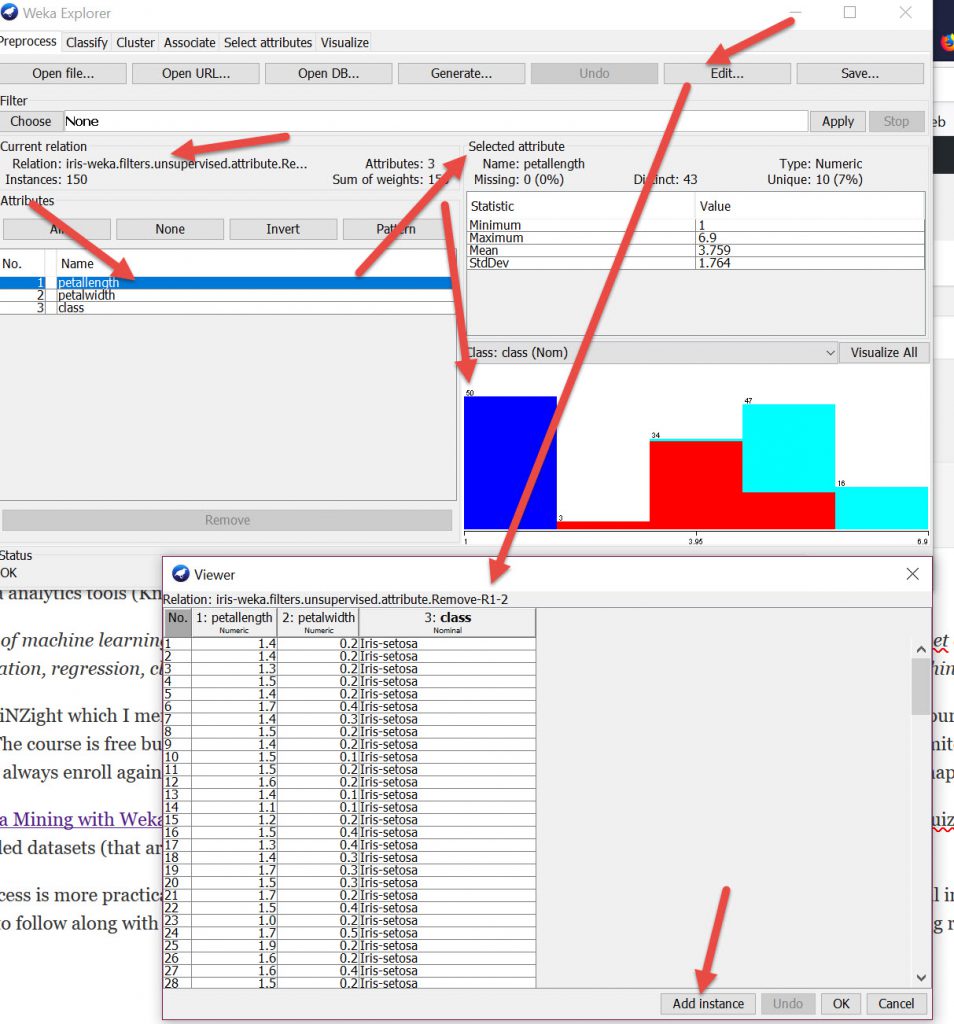
Task: Click the Weka Explorer bird logo icon
Action: click(10, 13)
